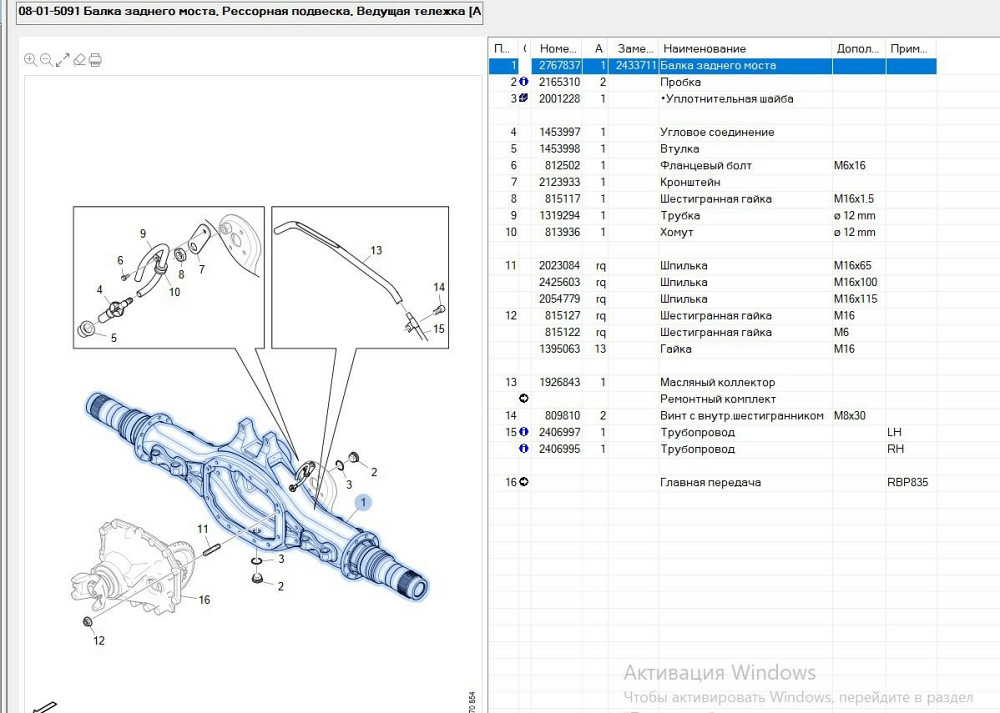Viewport: 1000px width, 713px height.
Task: Click the zoom in magnifier icon
Action: point(30,60)
